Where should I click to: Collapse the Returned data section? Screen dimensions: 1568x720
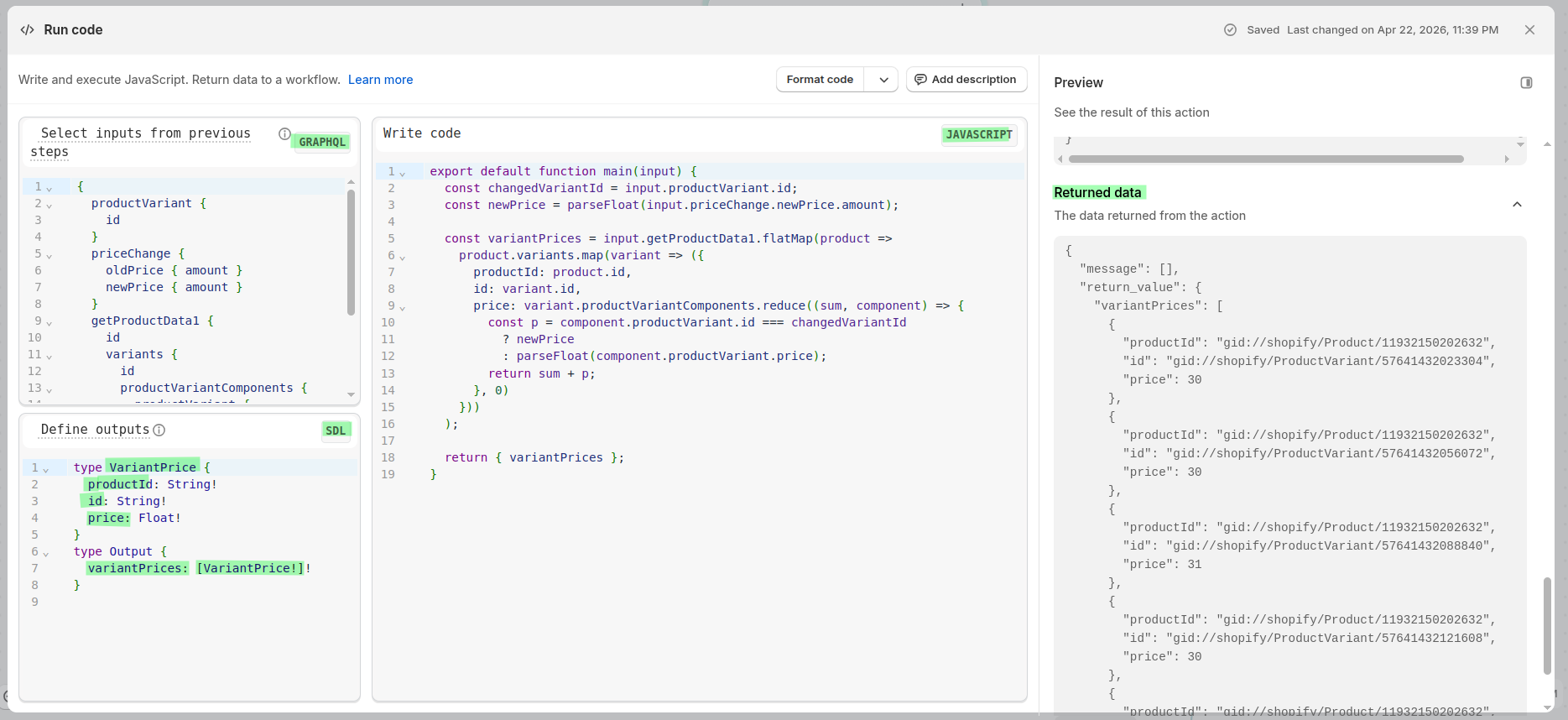point(1517,205)
